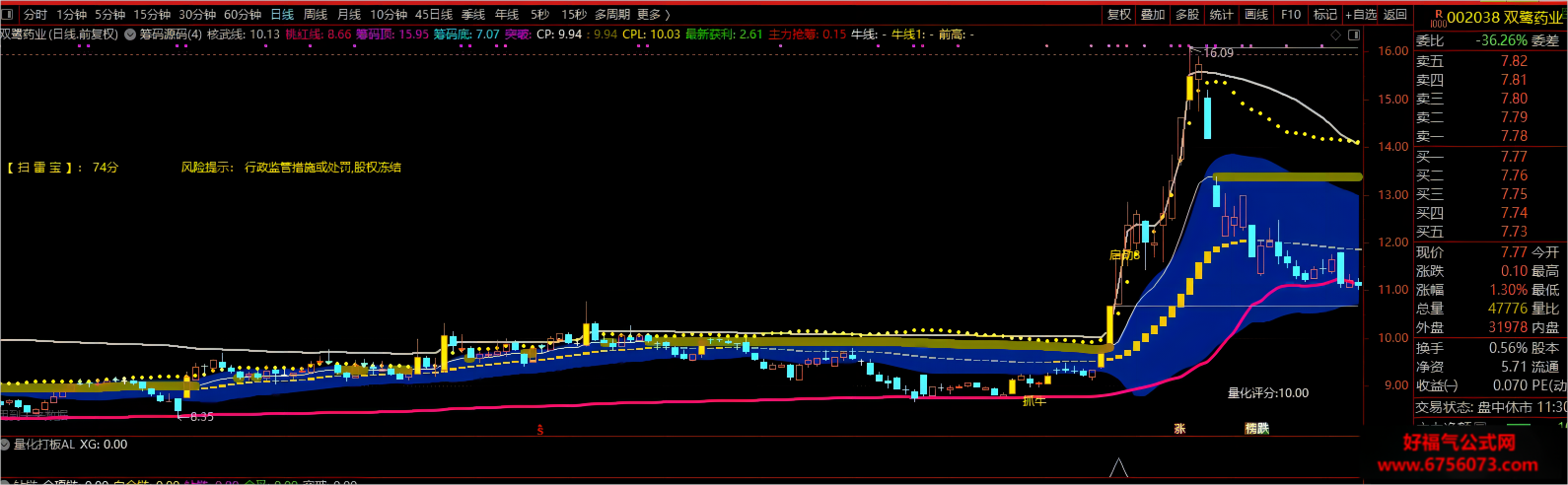
Task: Switch to the 60分钟 period tab
Action: [x=243, y=15]
